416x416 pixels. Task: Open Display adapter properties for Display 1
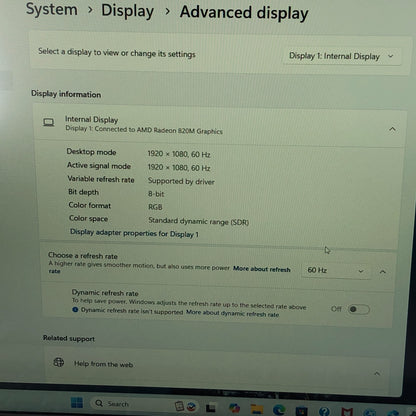[134, 233]
